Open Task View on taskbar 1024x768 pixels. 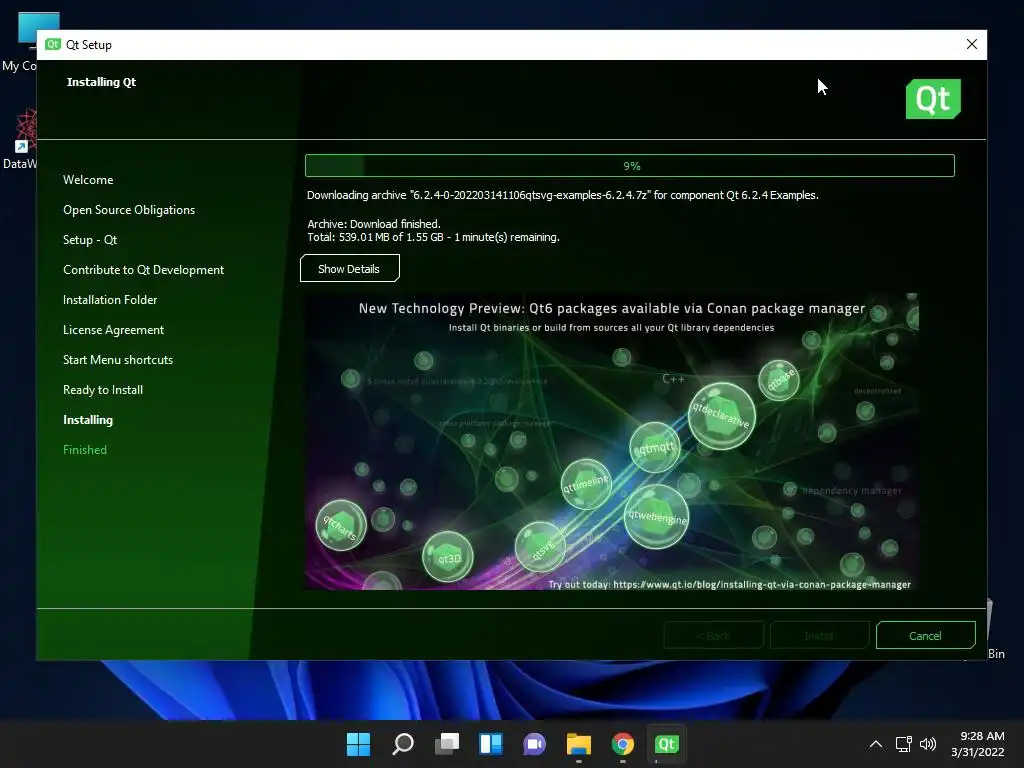tap(447, 744)
